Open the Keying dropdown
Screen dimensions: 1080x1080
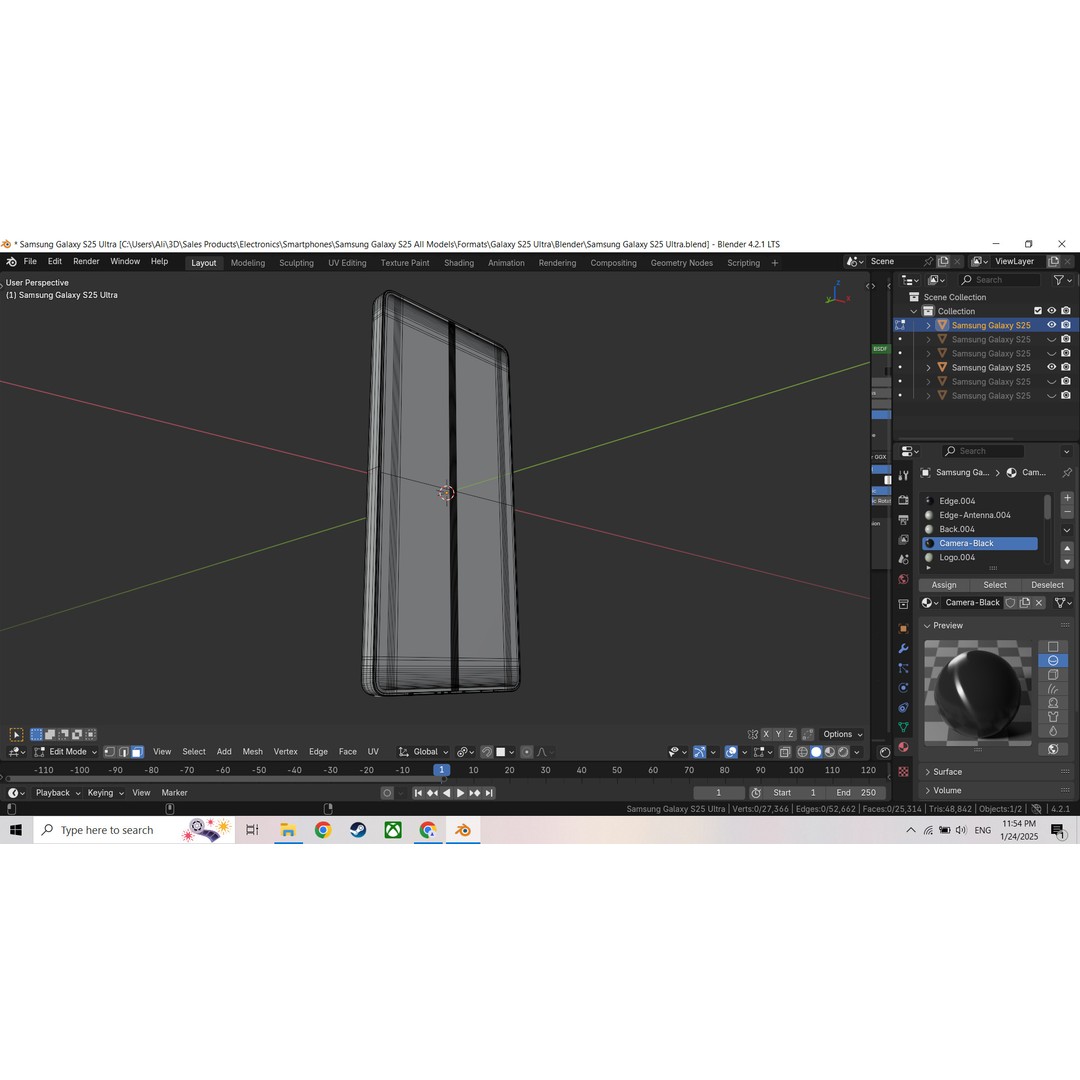click(x=105, y=793)
